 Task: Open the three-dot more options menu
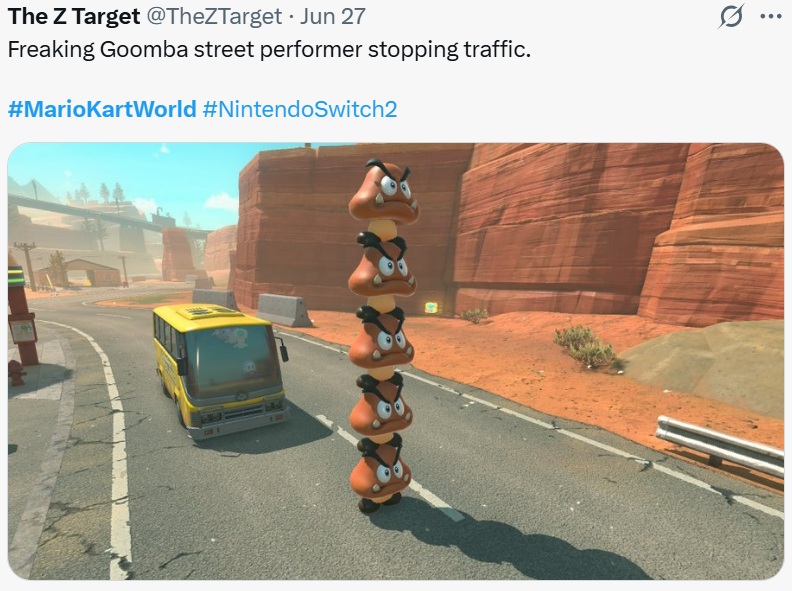(770, 16)
